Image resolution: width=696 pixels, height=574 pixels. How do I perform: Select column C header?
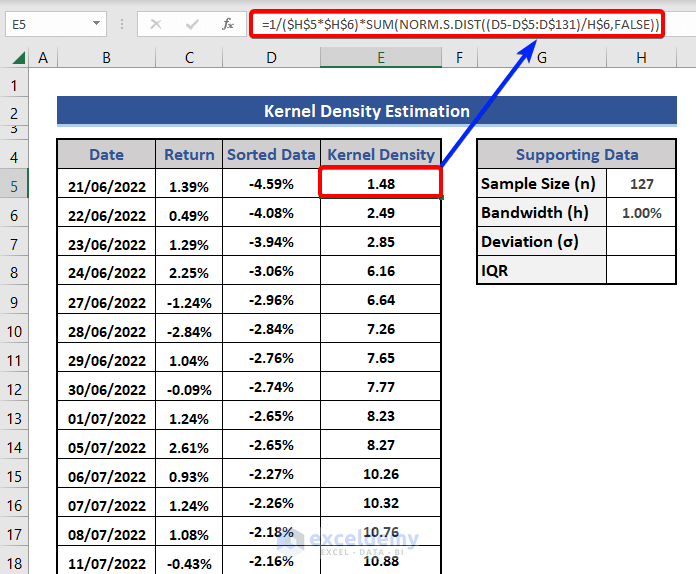189,58
